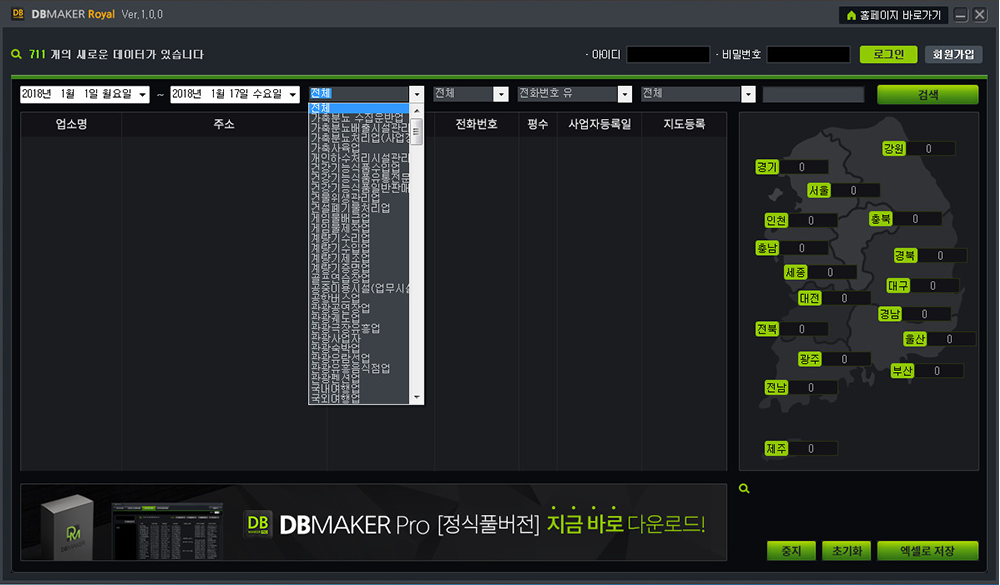
Task: Choose 공중이용시설(업무시설) from the dropdown list
Action: coord(359,288)
